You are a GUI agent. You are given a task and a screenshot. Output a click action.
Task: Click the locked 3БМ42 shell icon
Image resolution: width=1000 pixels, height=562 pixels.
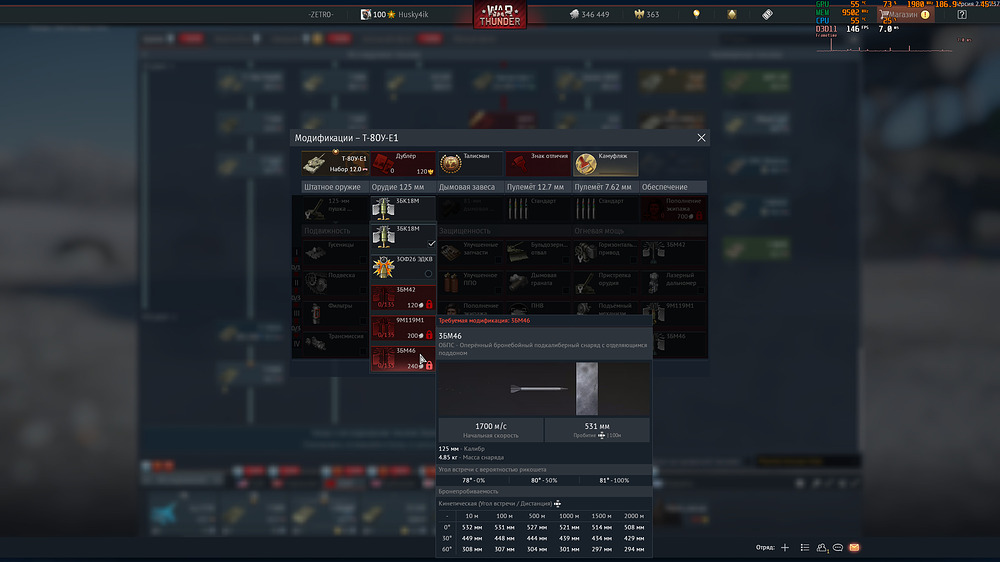pos(386,297)
